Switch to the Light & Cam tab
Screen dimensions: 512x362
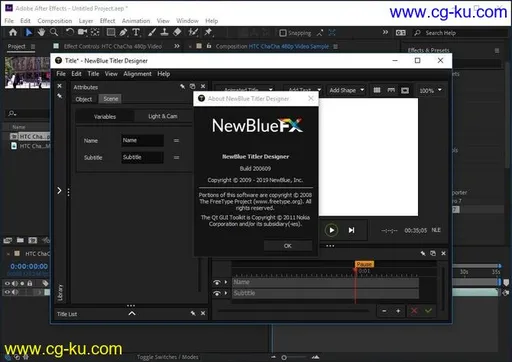tap(163, 116)
